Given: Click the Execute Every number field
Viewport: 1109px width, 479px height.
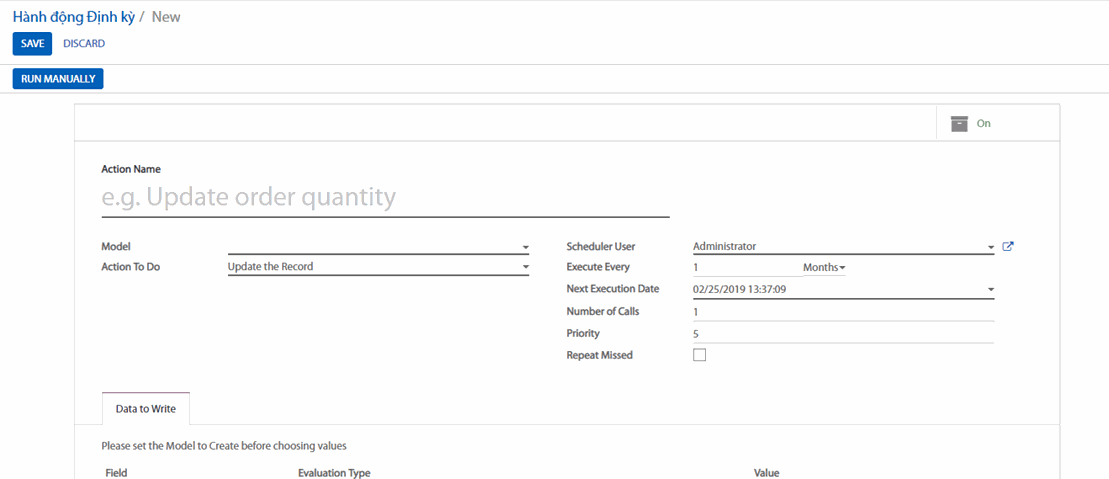Looking at the screenshot, I should coord(742,268).
